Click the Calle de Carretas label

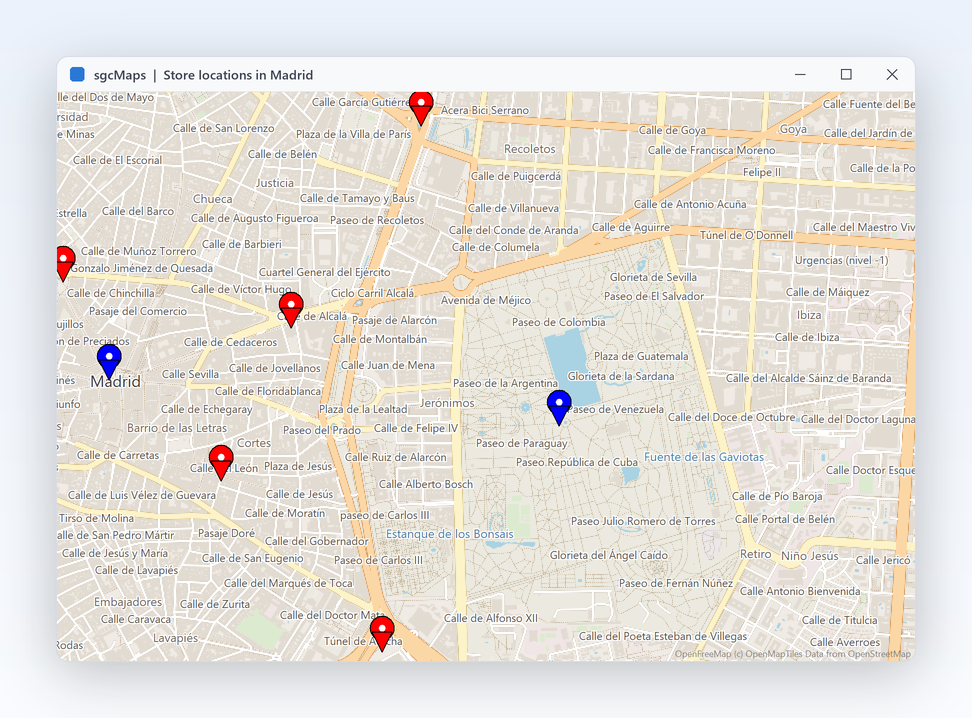(x=118, y=455)
